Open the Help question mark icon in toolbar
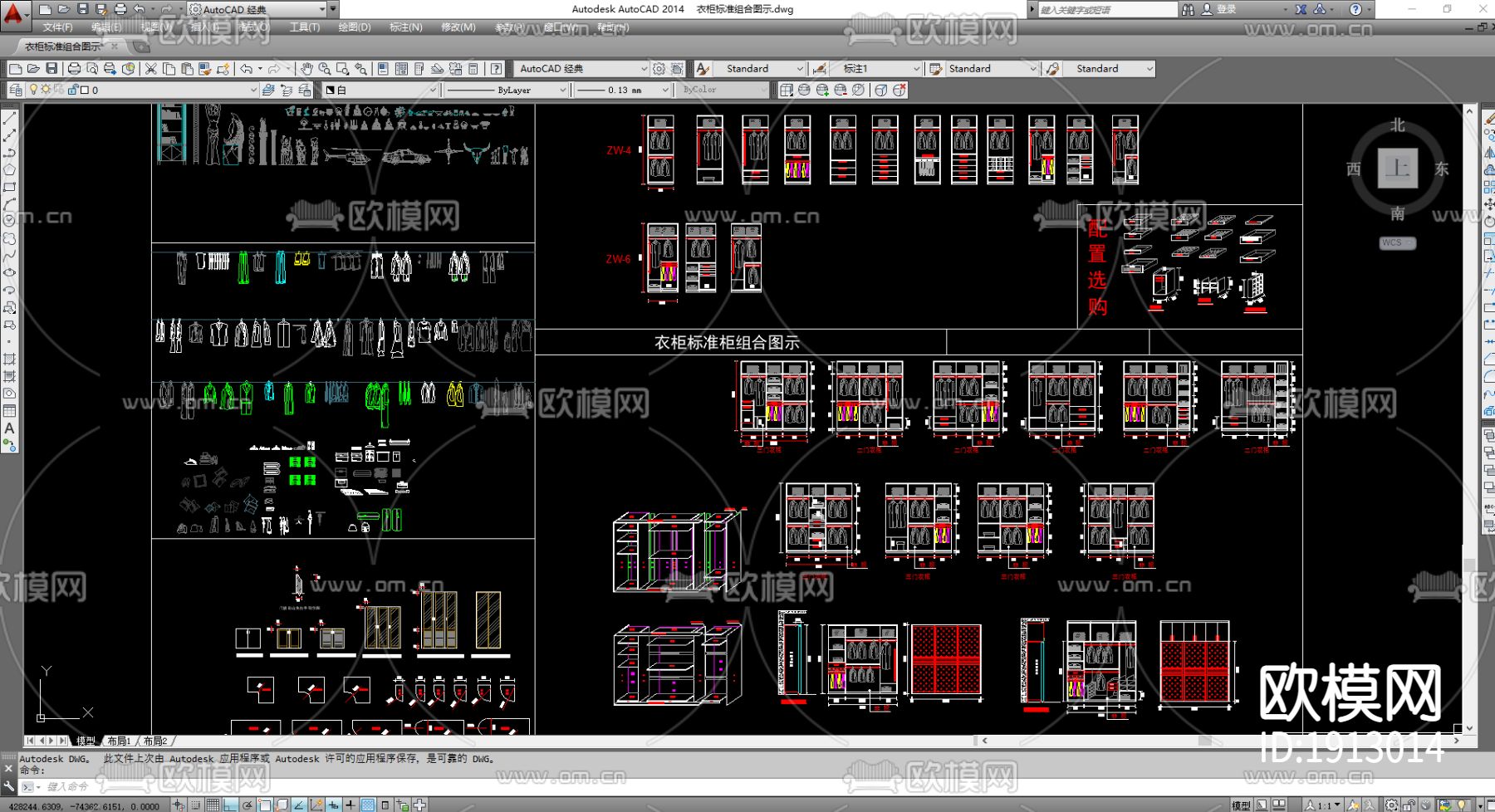The image size is (1495, 812). [x=496, y=69]
